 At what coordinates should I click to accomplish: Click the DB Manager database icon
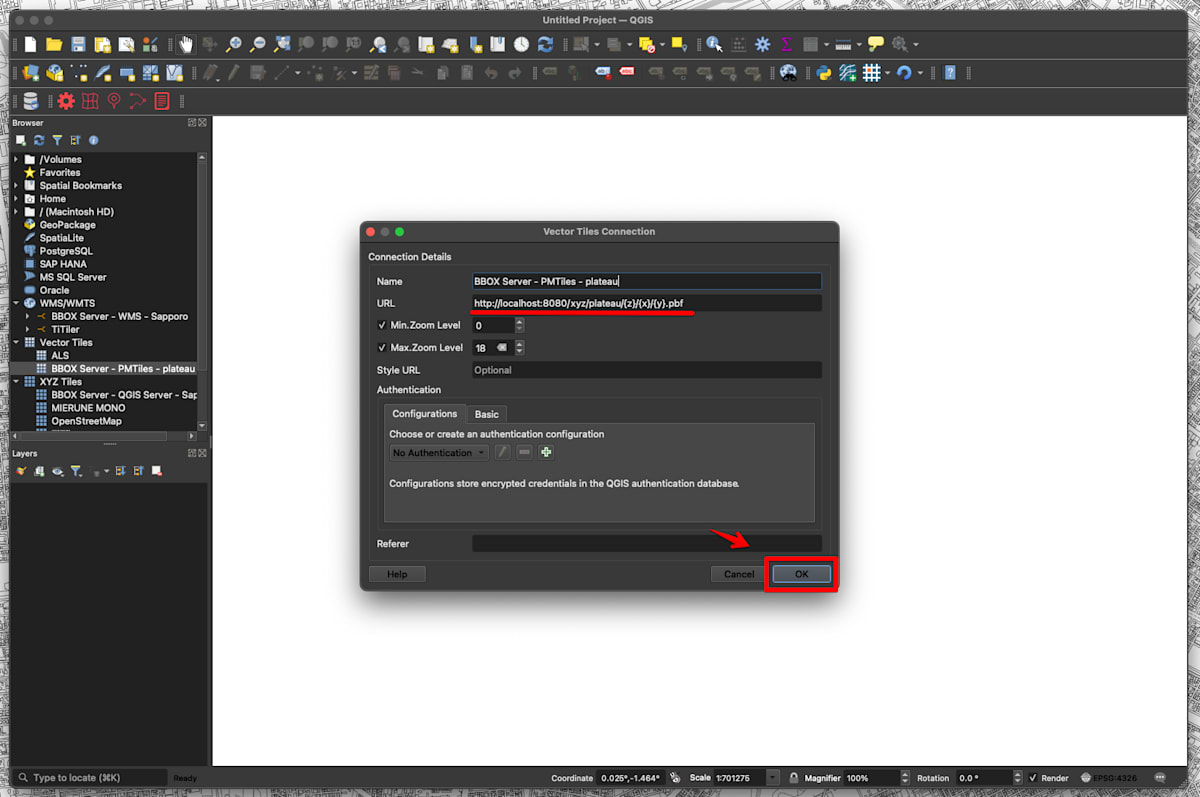click(x=31, y=101)
